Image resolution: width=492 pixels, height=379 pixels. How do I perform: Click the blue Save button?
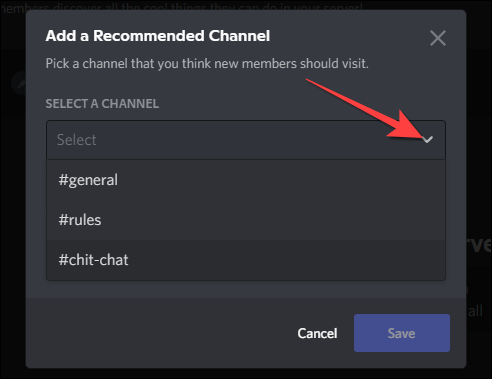(x=402, y=333)
